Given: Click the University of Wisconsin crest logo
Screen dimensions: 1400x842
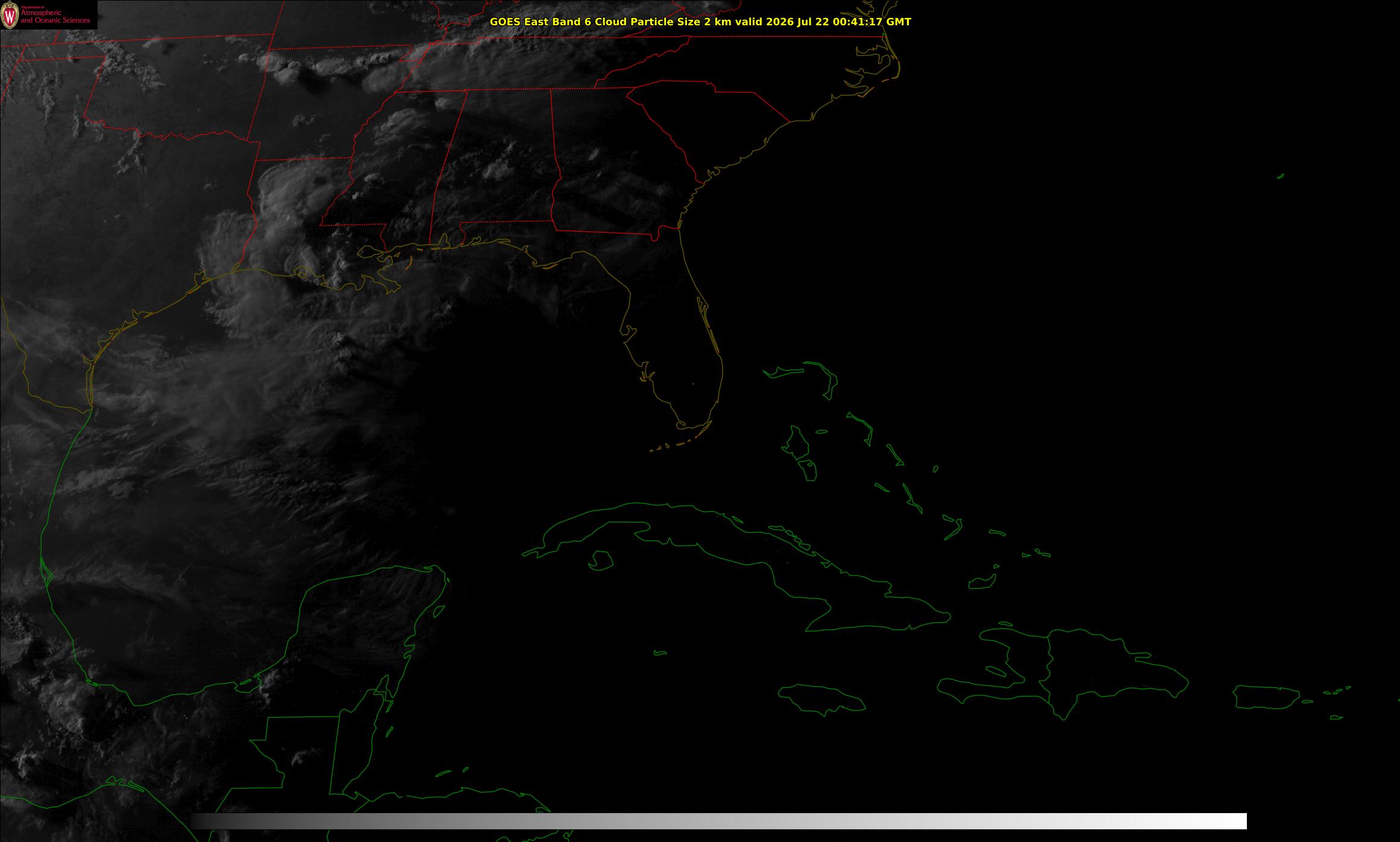Looking at the screenshot, I should click(10, 15).
